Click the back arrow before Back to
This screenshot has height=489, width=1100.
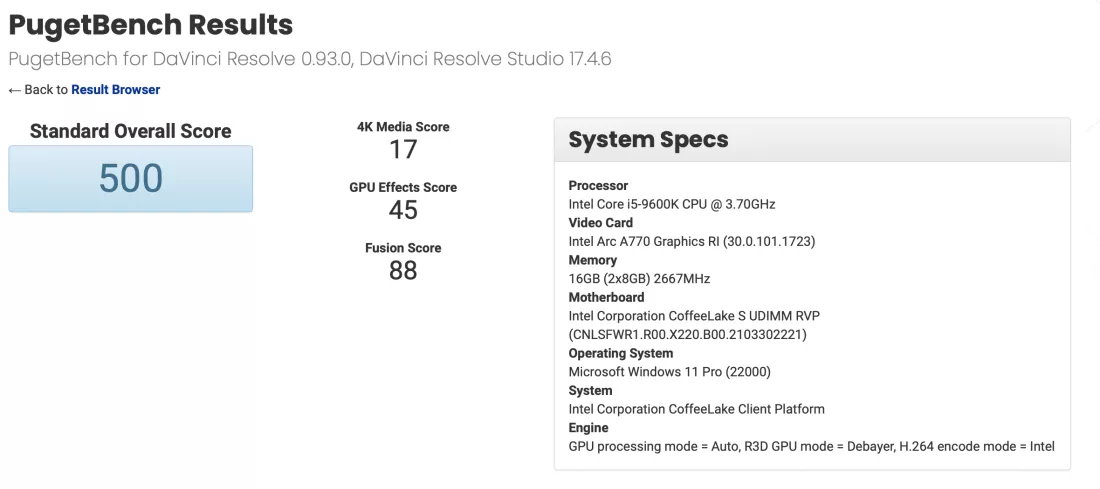coord(15,90)
